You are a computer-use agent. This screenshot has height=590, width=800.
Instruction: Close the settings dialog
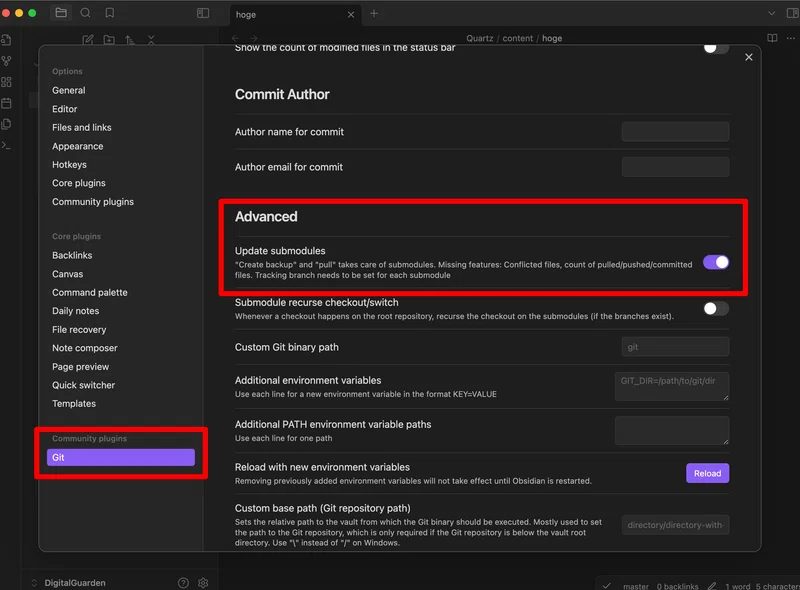748,57
